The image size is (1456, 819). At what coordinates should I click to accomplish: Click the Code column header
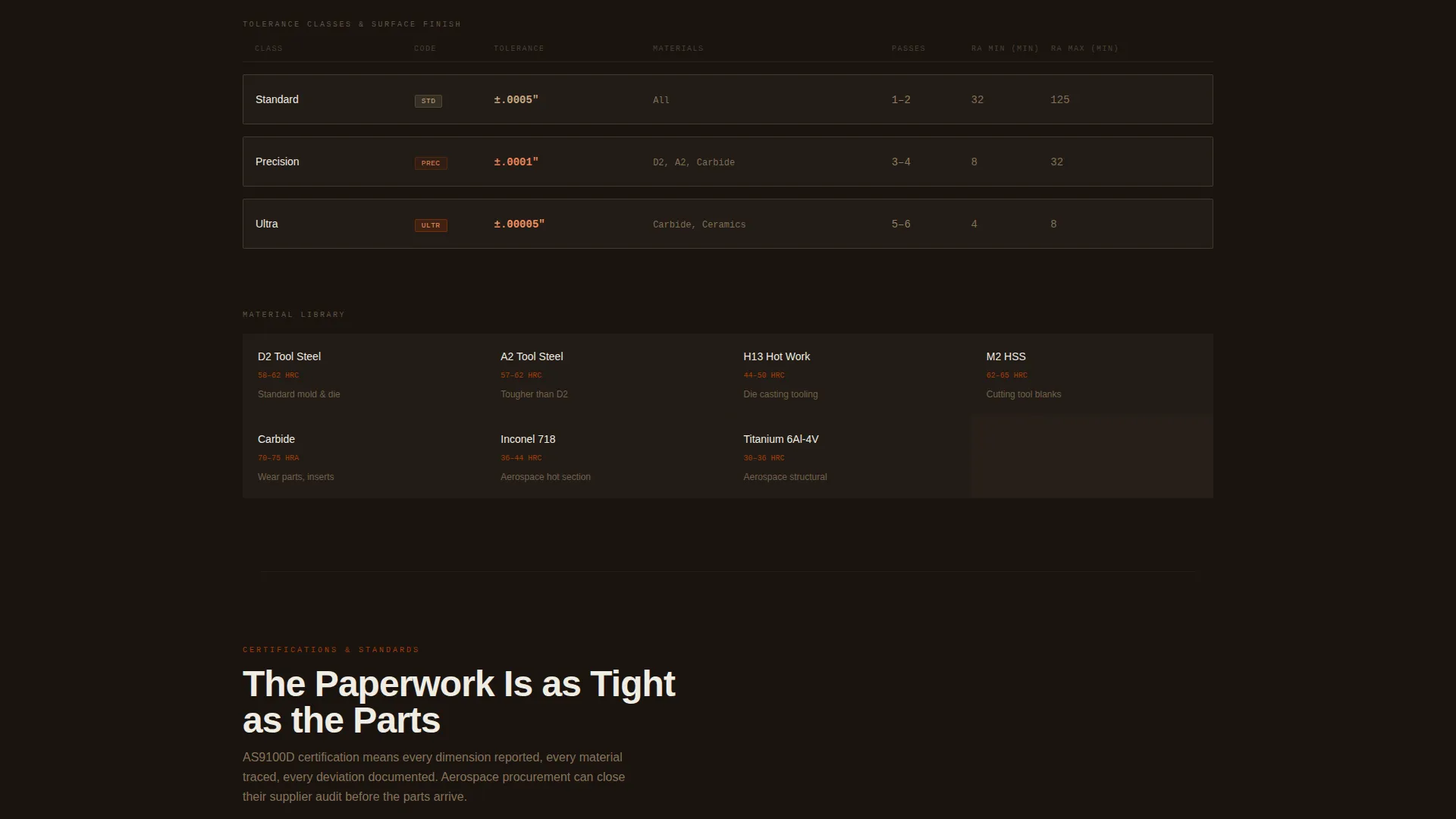425,49
